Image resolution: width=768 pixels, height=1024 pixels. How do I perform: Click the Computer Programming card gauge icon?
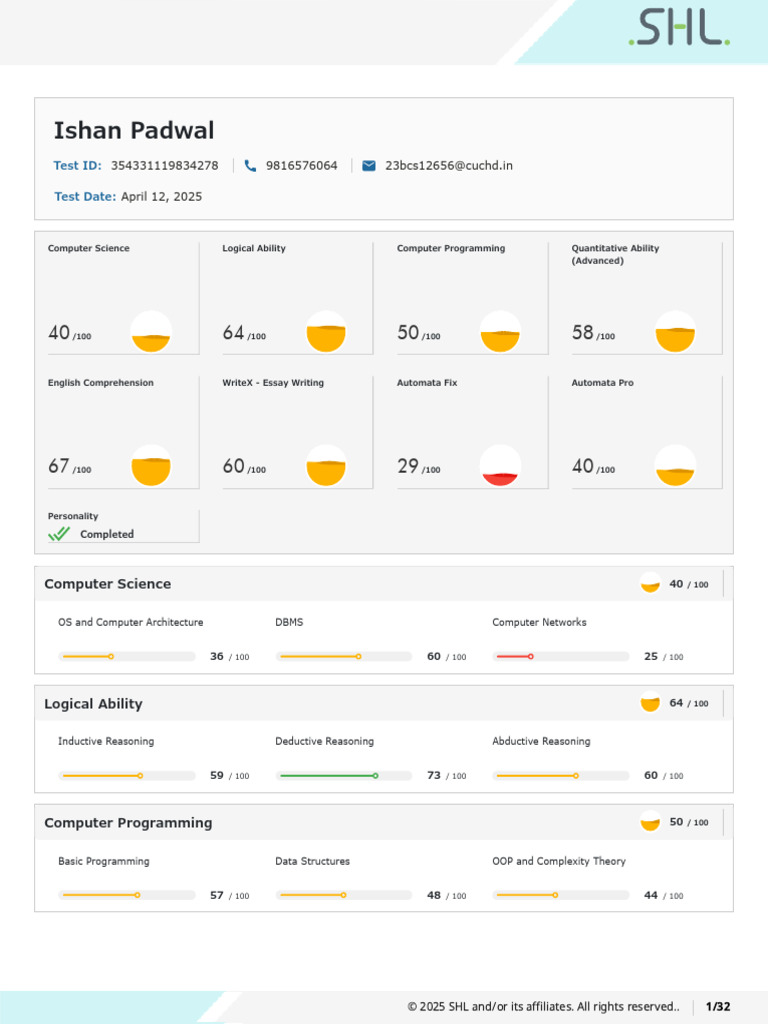click(500, 332)
